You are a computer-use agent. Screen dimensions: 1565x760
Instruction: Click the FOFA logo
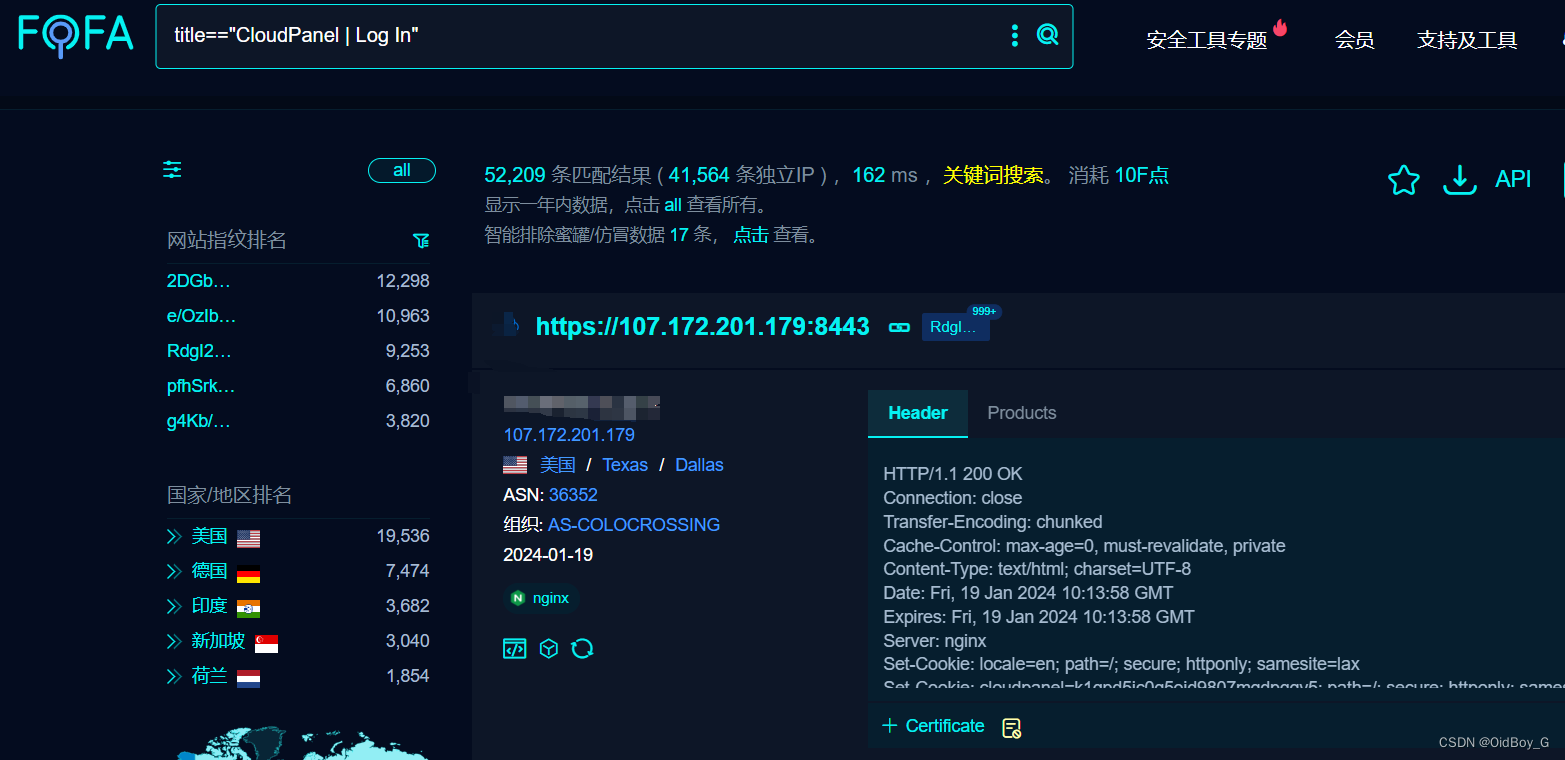76,34
